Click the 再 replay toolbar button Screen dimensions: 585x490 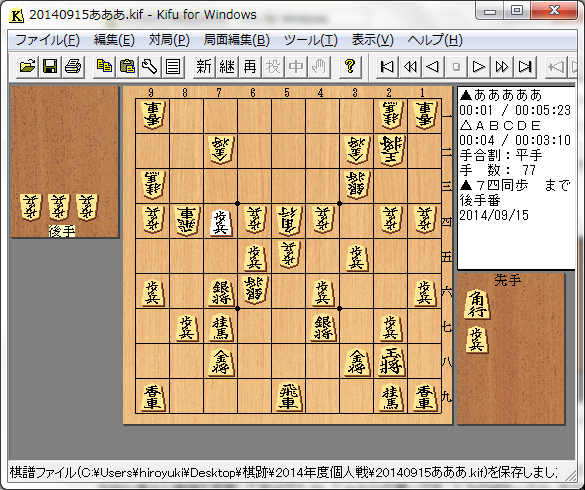point(250,67)
